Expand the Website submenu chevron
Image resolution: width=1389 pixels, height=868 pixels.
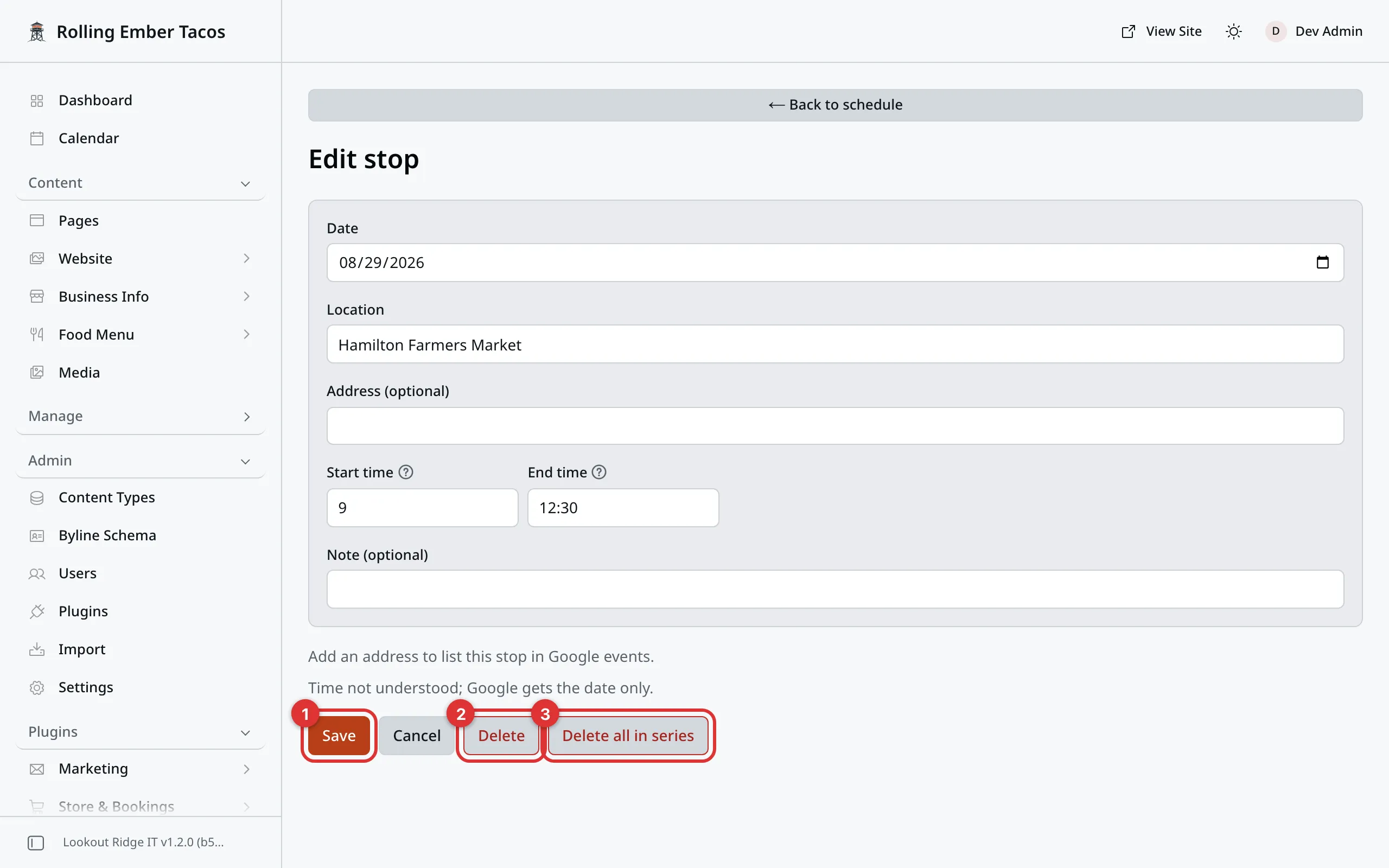pyautogui.click(x=246, y=258)
